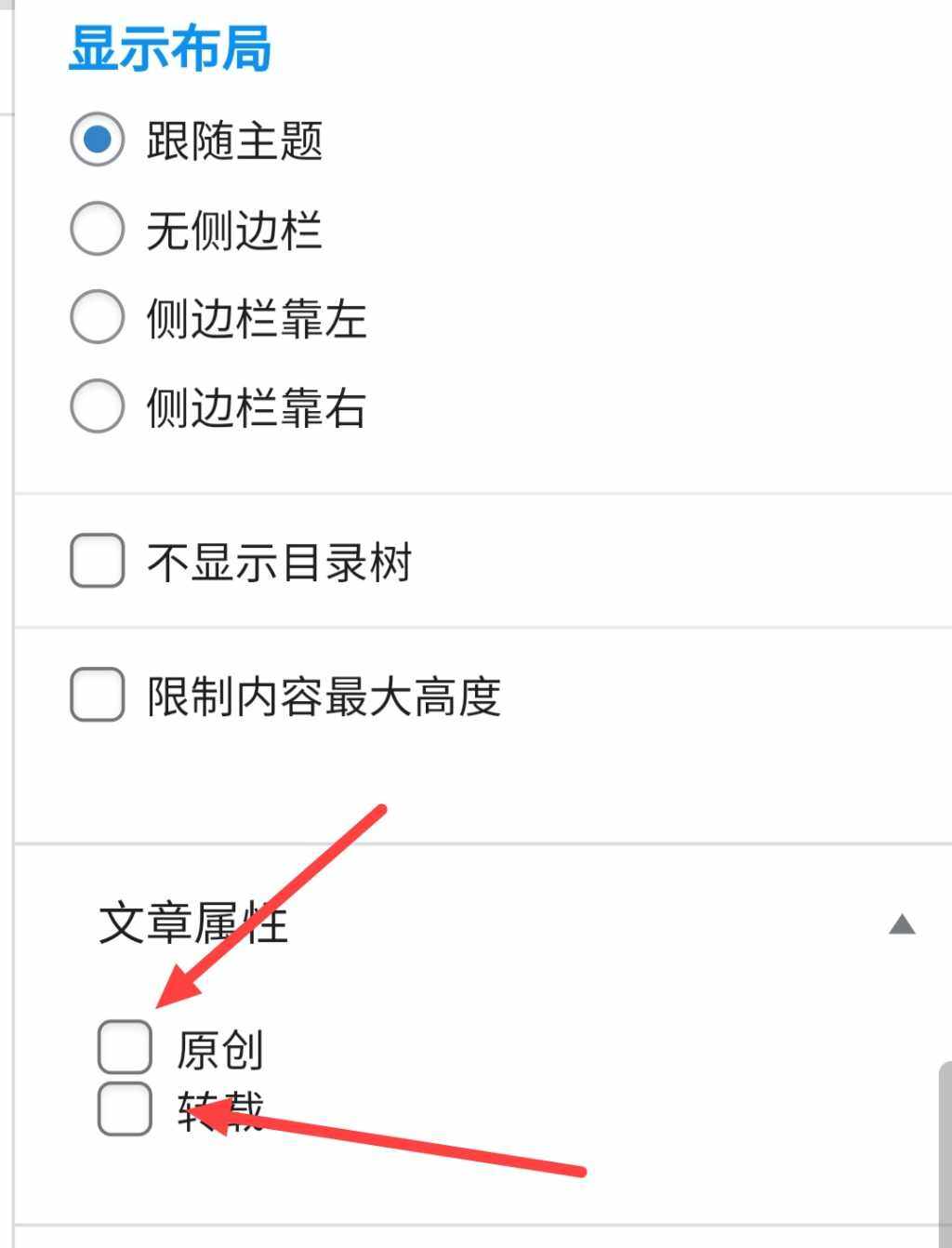The height and width of the screenshot is (1248, 952).
Task: Click the 限制内容最大高度 label text
Action: (x=324, y=697)
